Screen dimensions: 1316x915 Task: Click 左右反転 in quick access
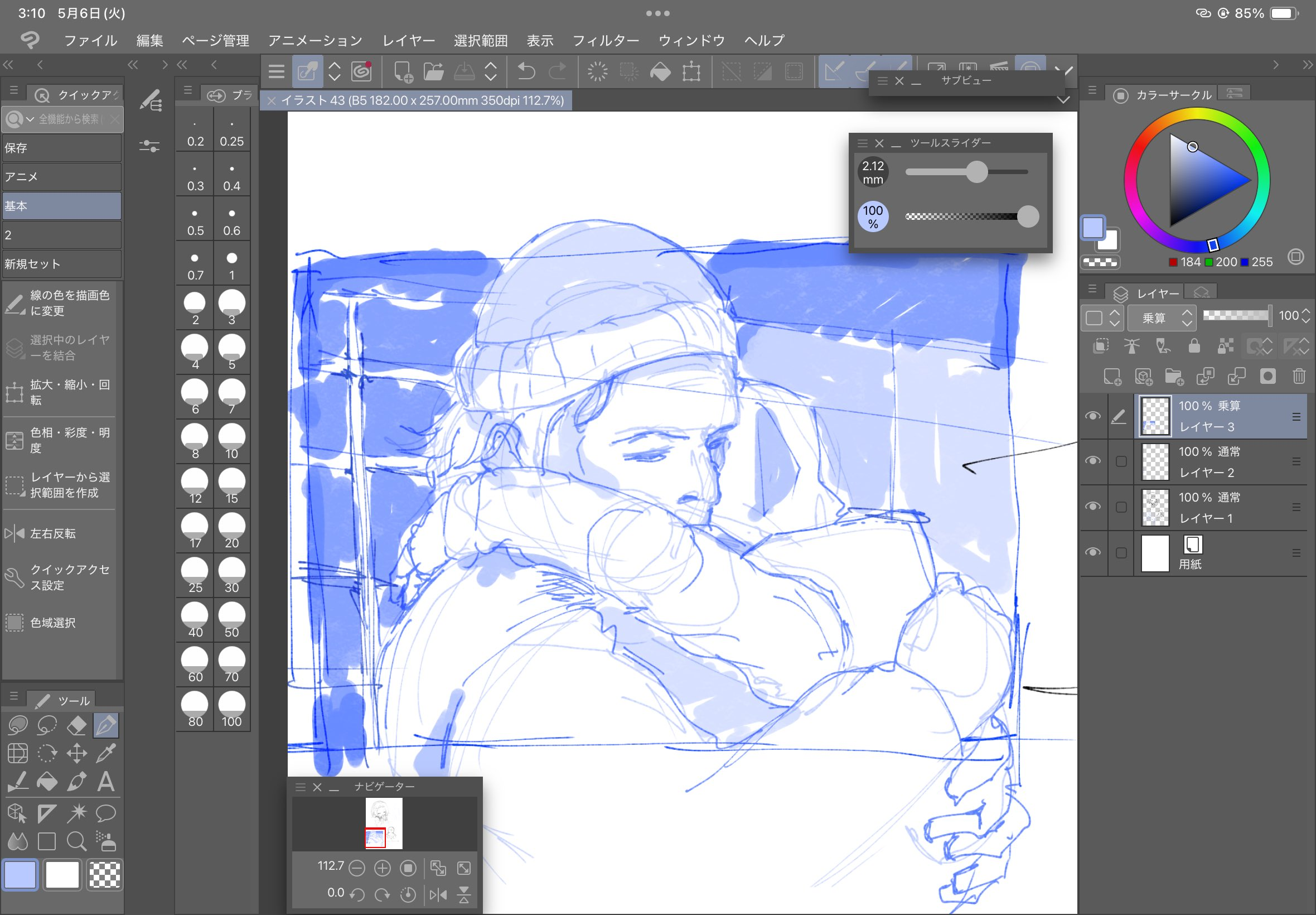point(53,534)
